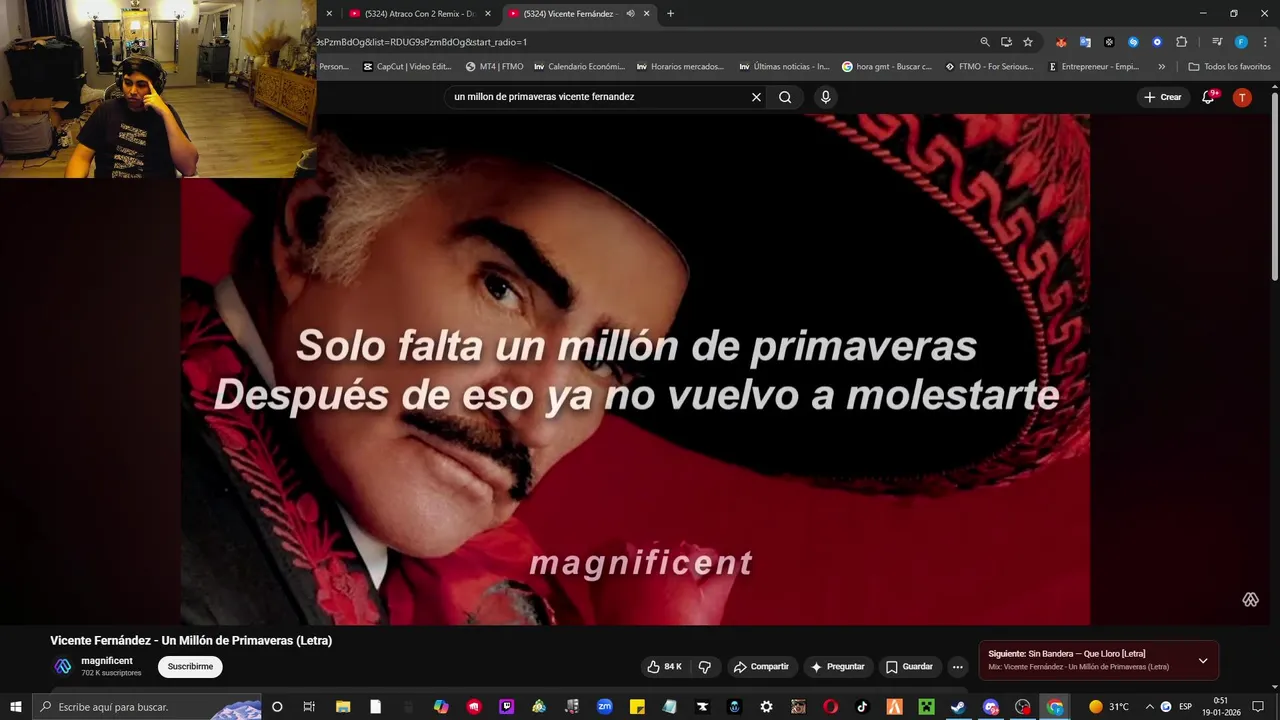Open the YouTube account avatar menu
Viewport: 1280px width, 720px height.
1242,97
